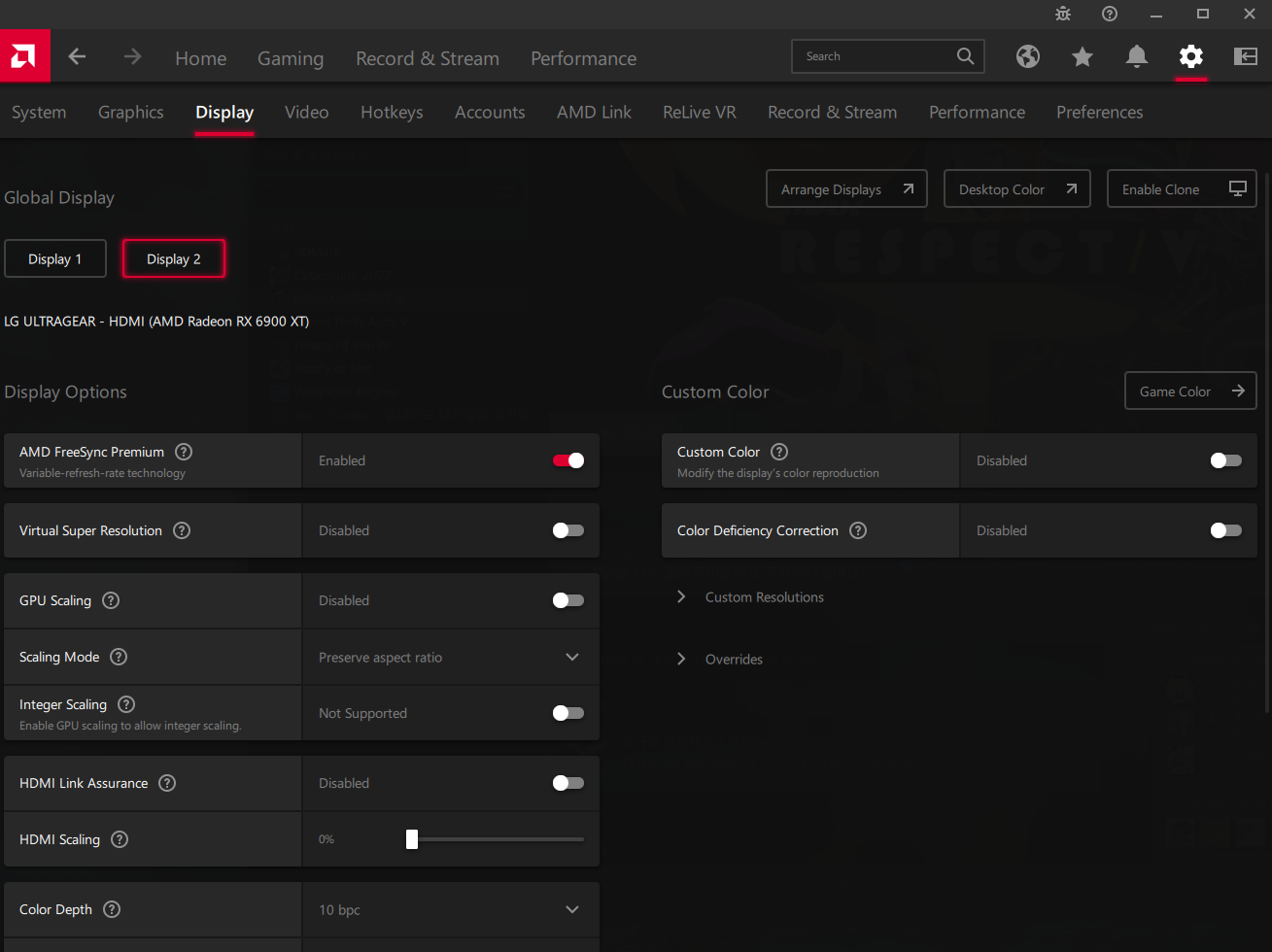This screenshot has width=1272, height=952.
Task: Switch to the AMD Link tab
Action: [594, 113]
